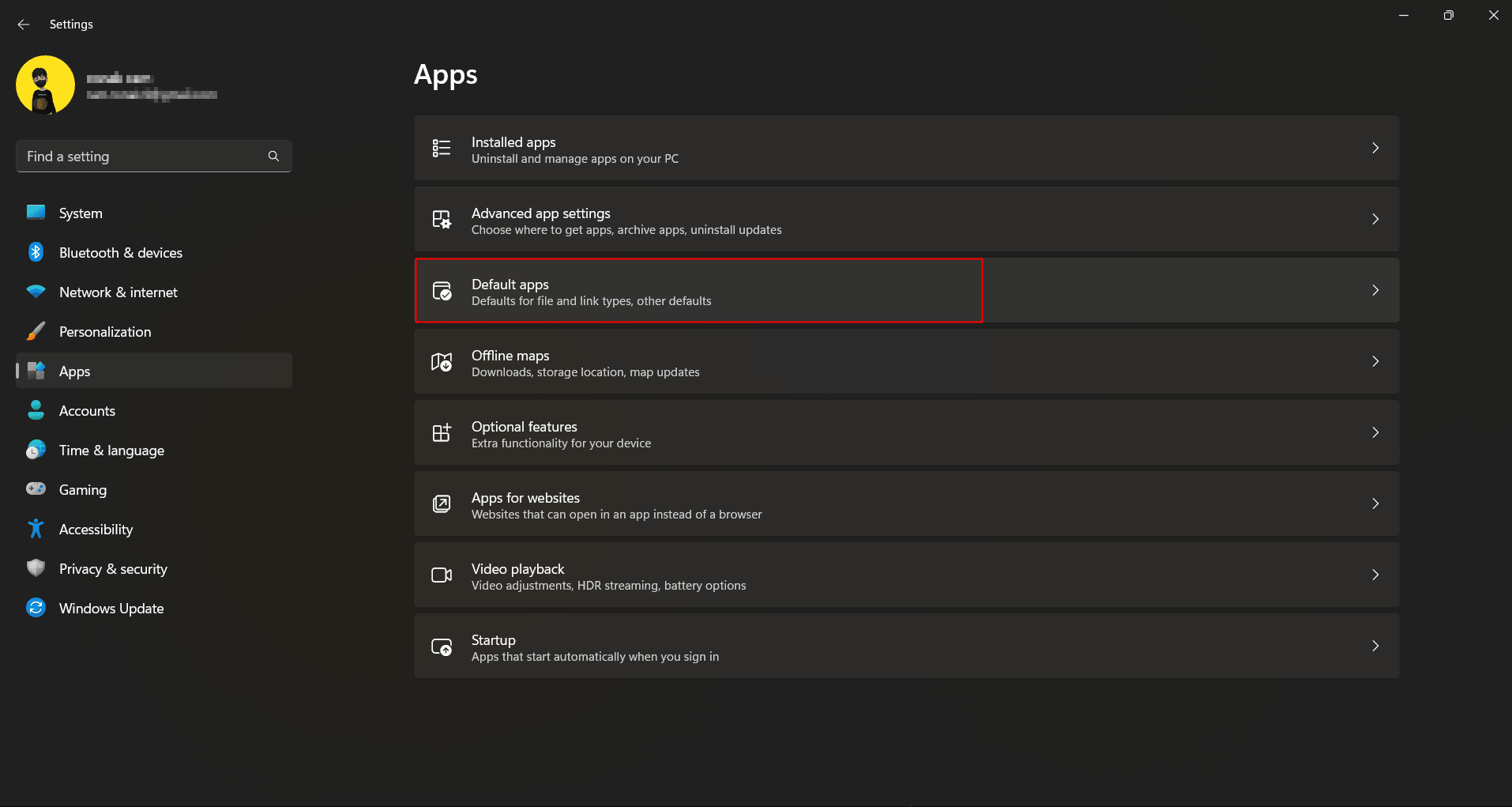This screenshot has height=807, width=1512.
Task: Click the Optional features icon
Action: [442, 432]
